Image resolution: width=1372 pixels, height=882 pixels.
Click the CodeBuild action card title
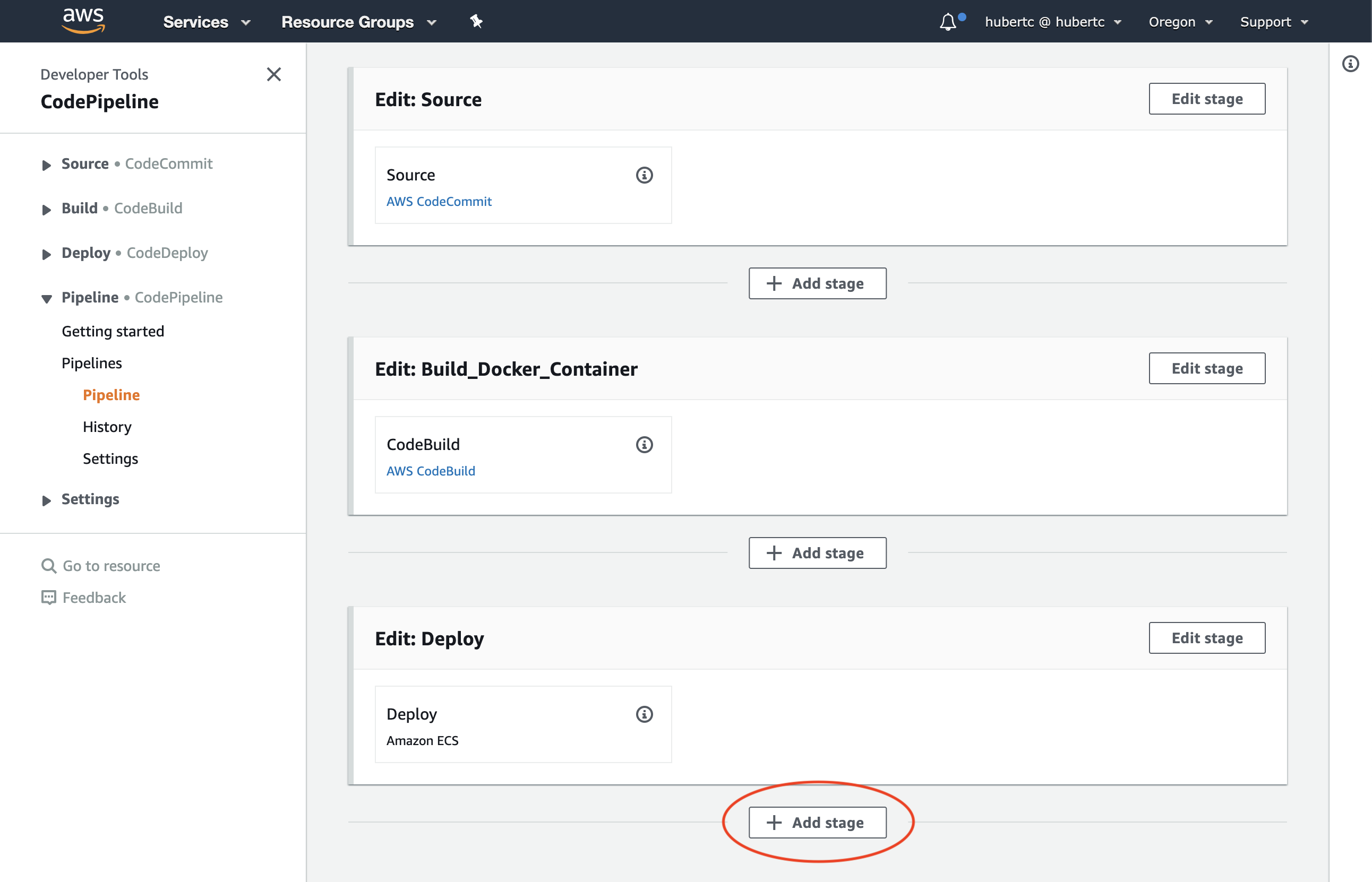pyautogui.click(x=423, y=445)
